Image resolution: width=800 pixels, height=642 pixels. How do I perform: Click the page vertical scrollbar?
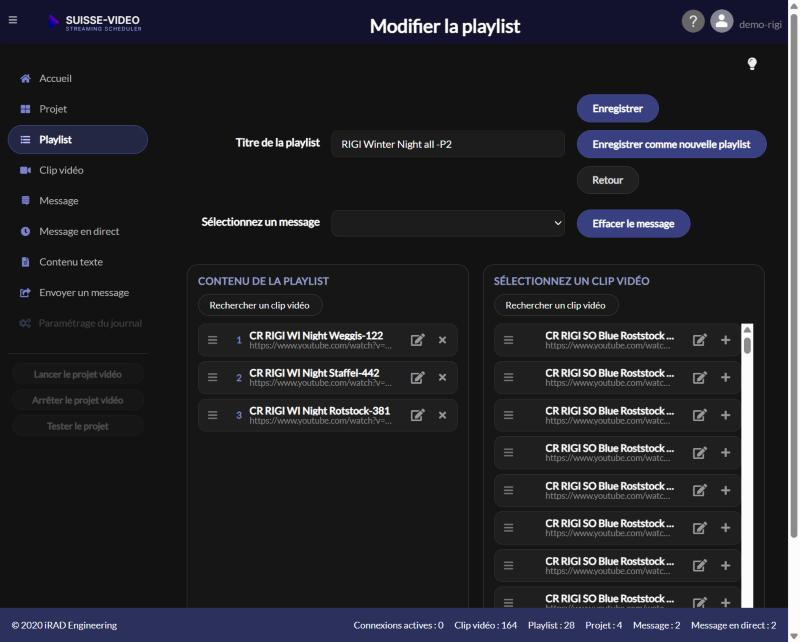click(x=793, y=276)
